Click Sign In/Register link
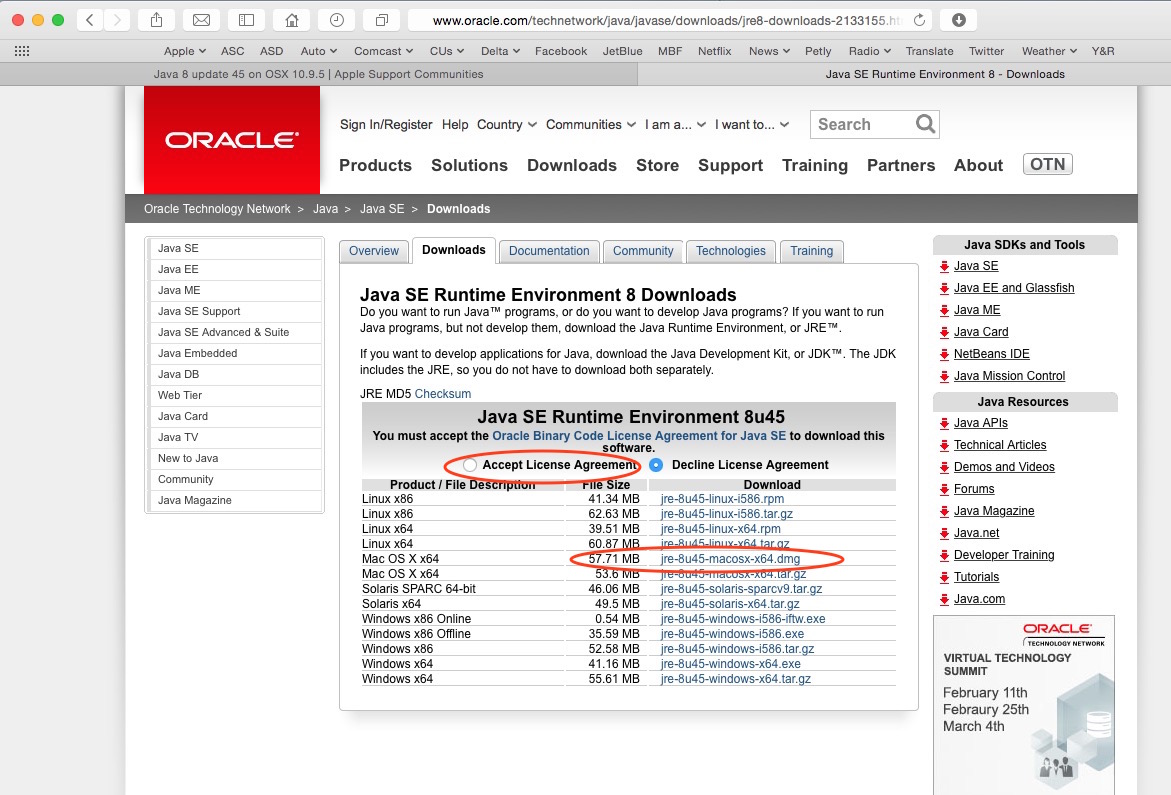1171x795 pixels. (386, 125)
